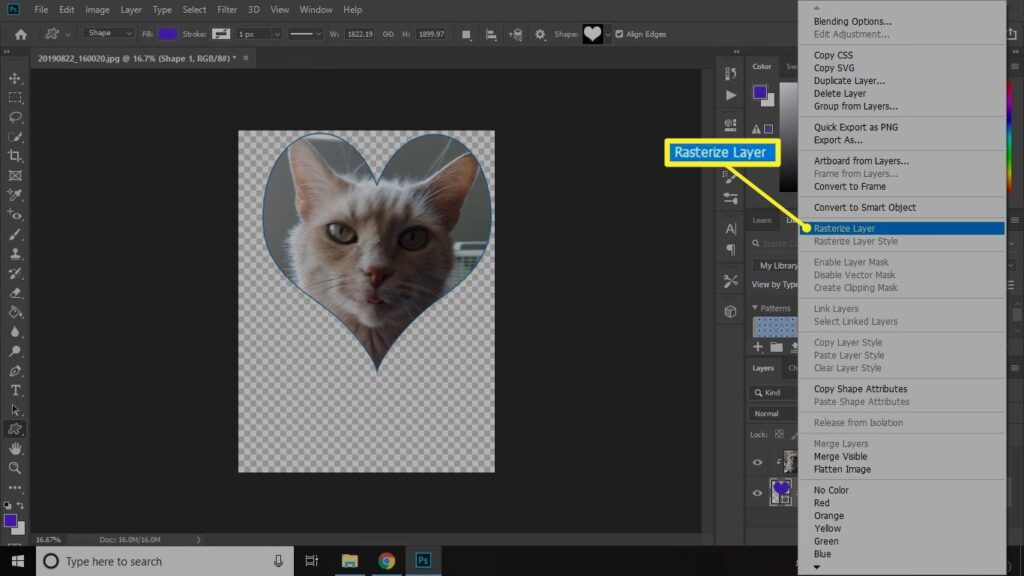Select the Move tool

pyautogui.click(x=15, y=78)
